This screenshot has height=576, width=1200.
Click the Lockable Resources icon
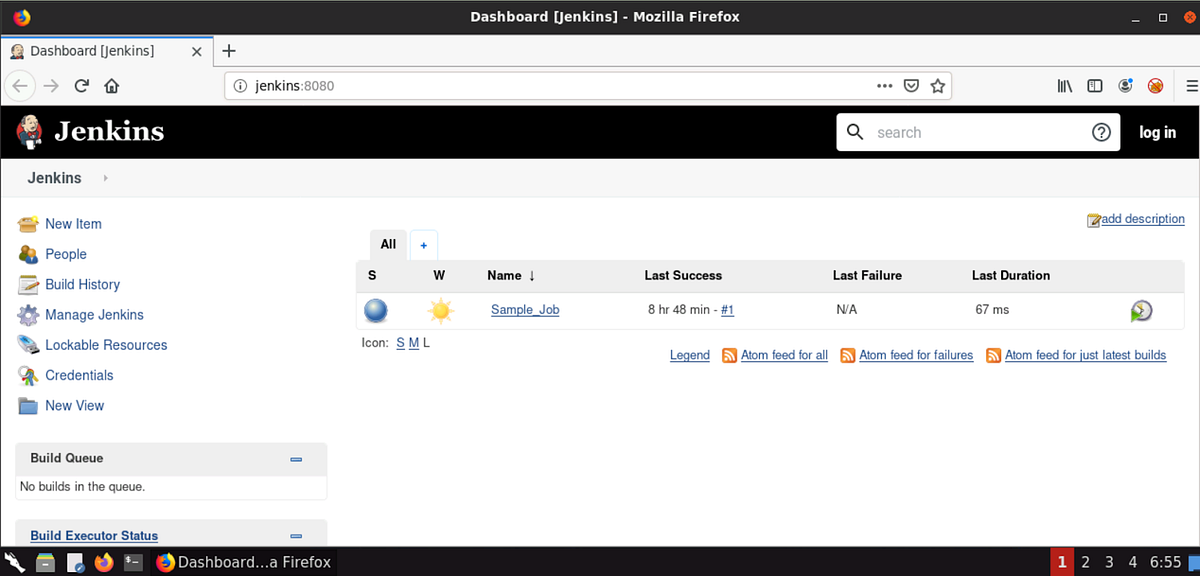28,344
